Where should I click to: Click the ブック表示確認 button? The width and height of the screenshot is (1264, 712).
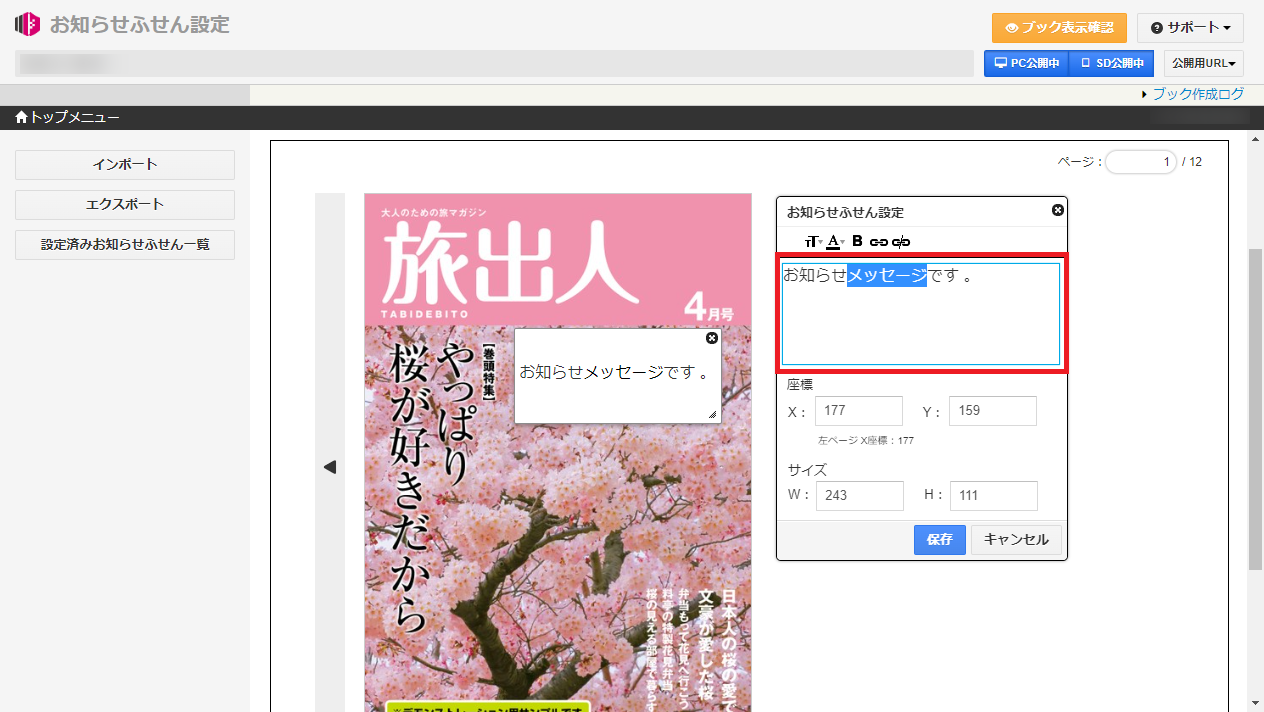pos(1059,28)
